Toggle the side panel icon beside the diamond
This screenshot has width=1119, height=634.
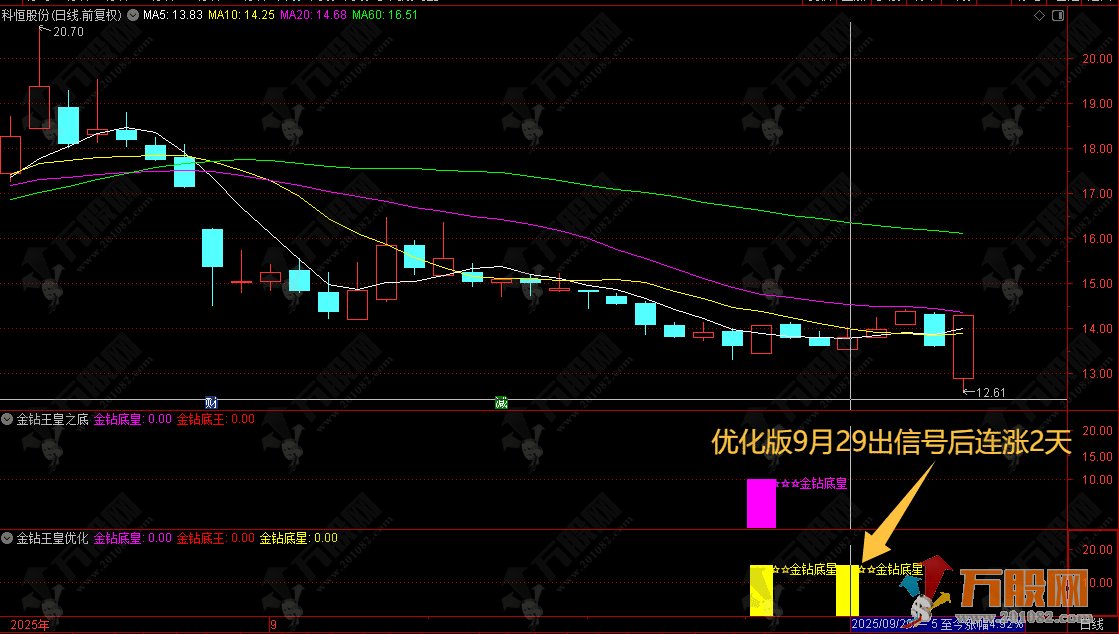point(1058,15)
